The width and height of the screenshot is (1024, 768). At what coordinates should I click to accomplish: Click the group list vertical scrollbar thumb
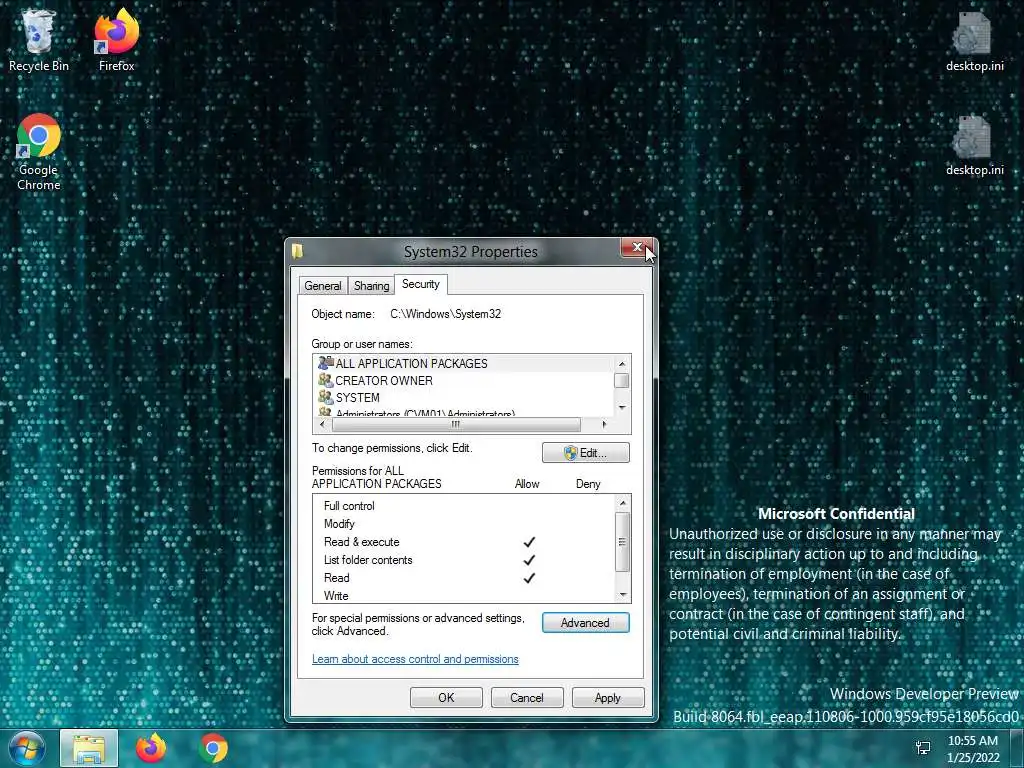click(x=622, y=380)
